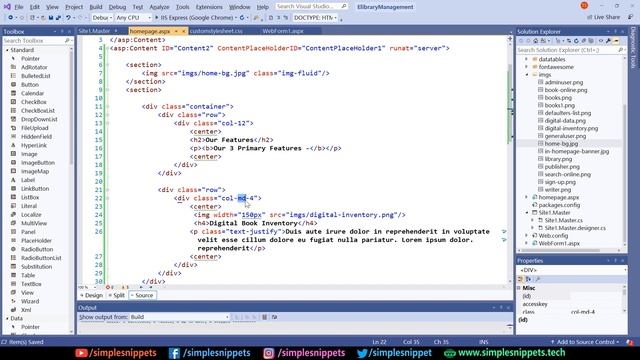Click the Refresh icon in Solution Explorer toolbar
The image size is (640, 360).
point(576,41)
